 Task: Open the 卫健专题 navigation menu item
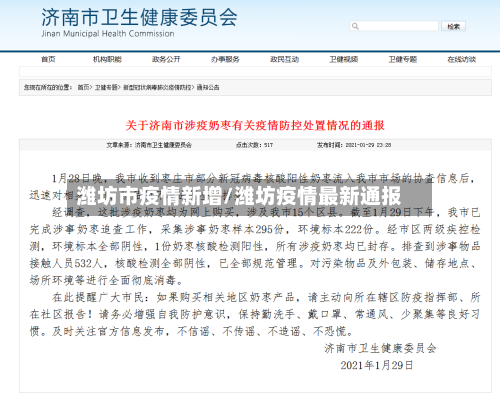click(403, 59)
